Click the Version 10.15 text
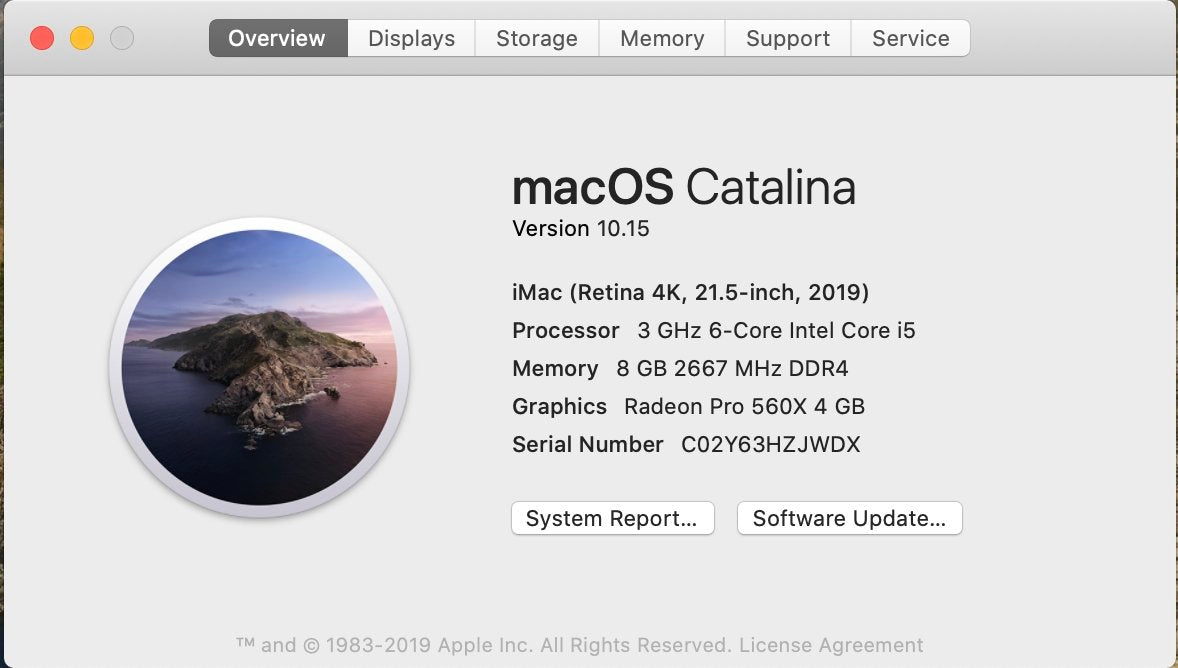Viewport: 1178px width, 668px height. coord(581,228)
